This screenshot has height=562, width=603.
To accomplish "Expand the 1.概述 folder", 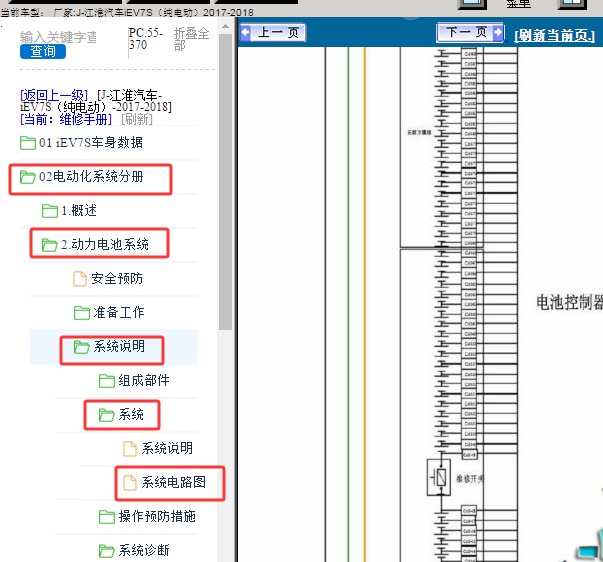I will [x=79, y=210].
